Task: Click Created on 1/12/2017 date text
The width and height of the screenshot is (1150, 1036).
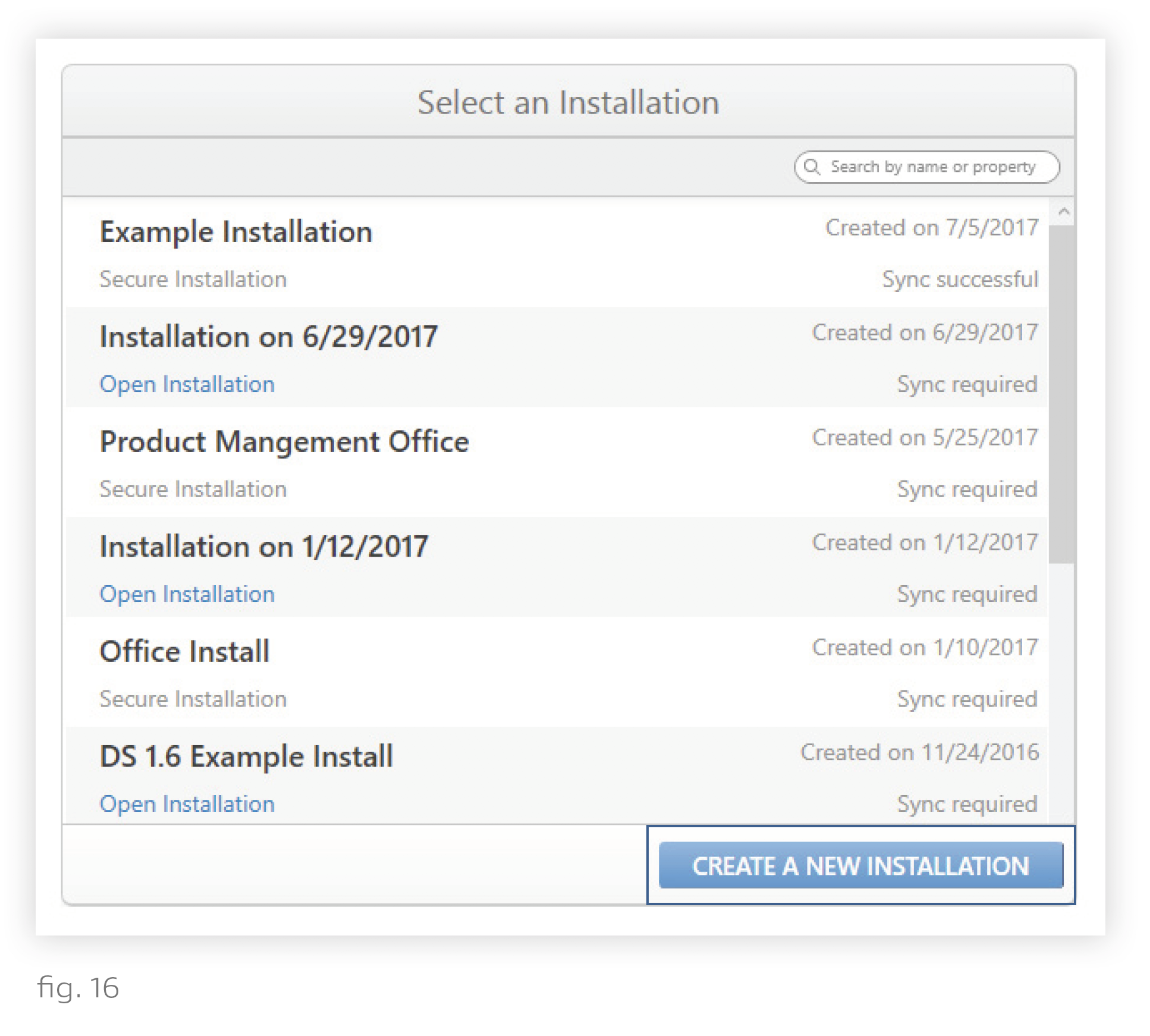Action: [925, 542]
